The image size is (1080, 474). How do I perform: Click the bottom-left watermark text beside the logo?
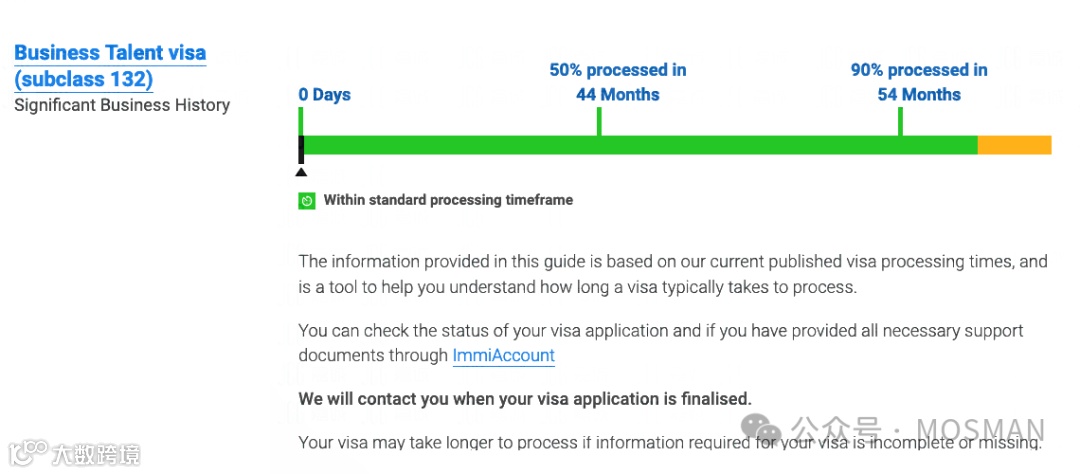[x=96, y=454]
